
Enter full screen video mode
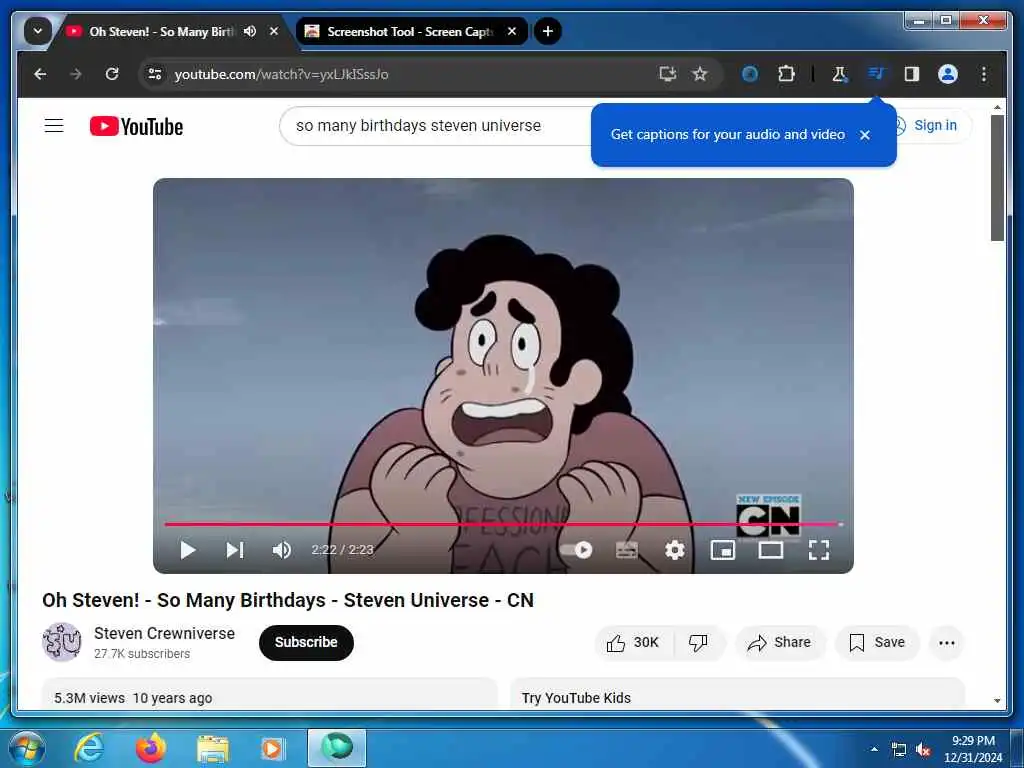[x=818, y=550]
